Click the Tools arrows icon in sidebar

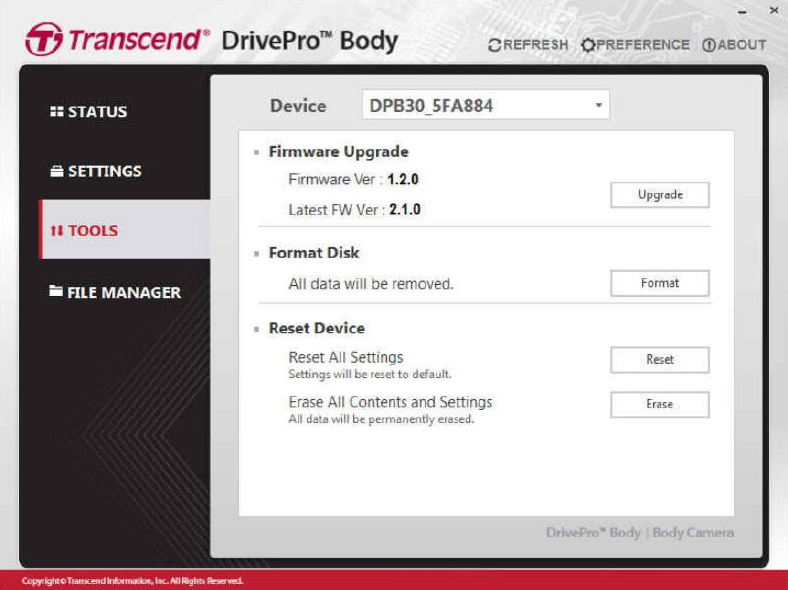(x=57, y=231)
